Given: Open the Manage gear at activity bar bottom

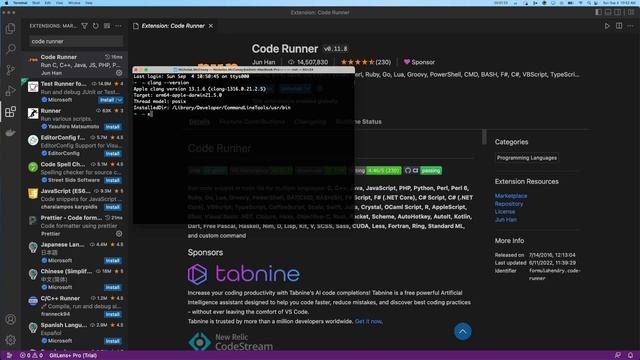Looking at the screenshot, I should [x=11, y=340].
